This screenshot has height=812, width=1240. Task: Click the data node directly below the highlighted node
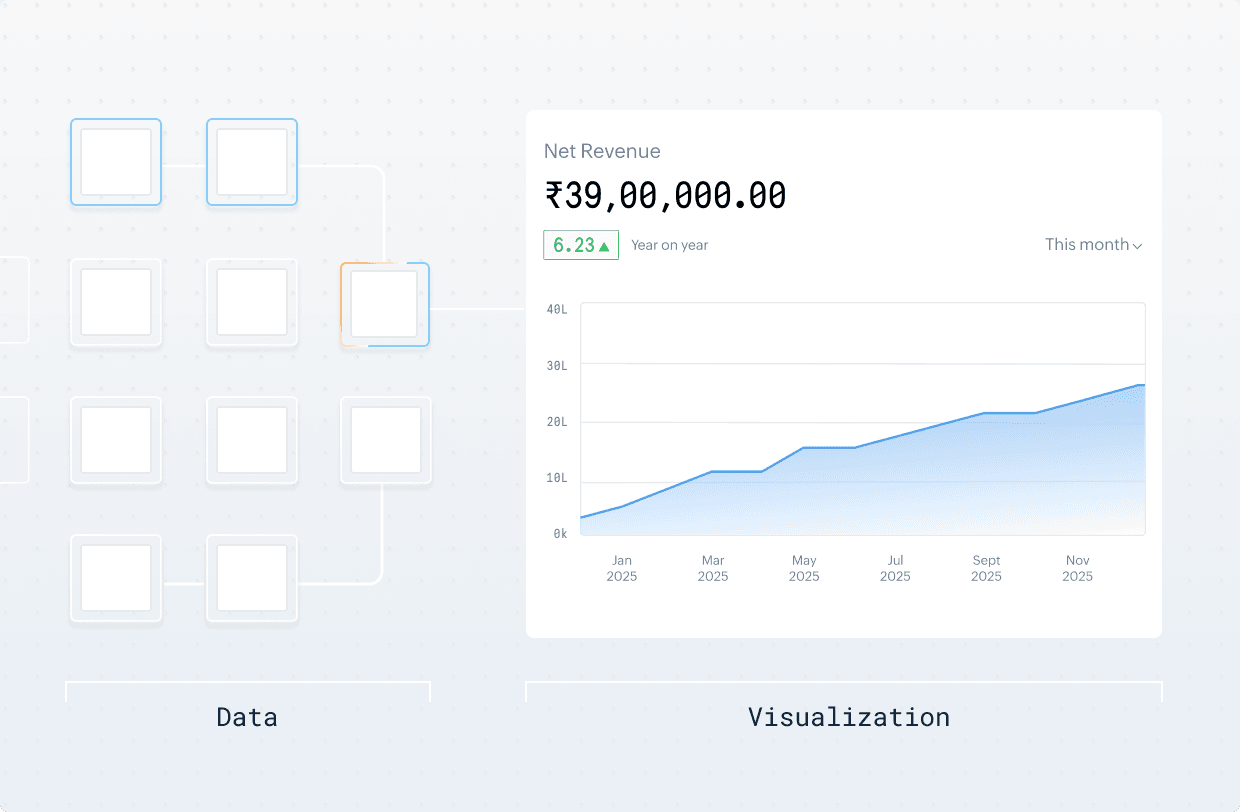[386, 440]
